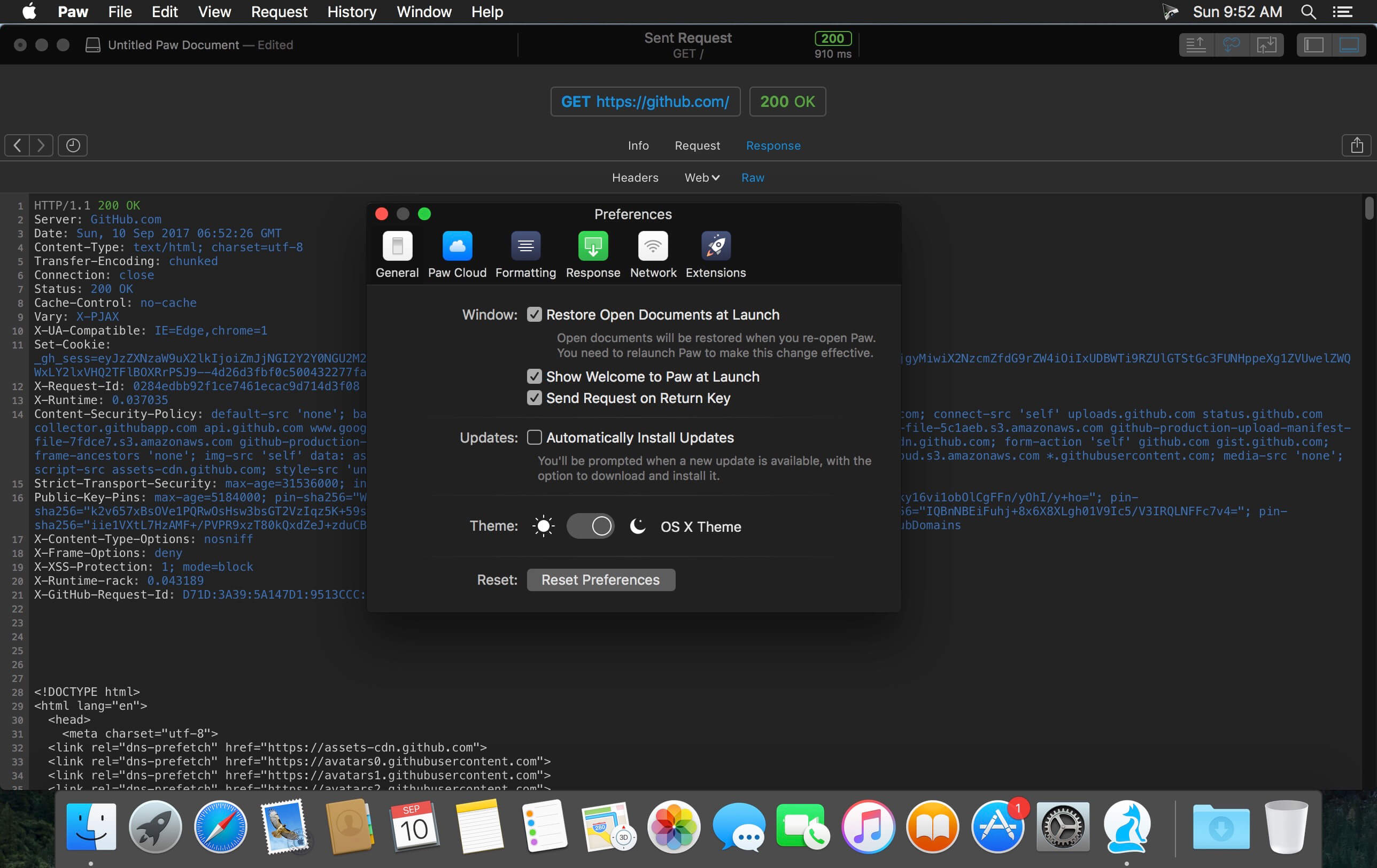1377x868 pixels.
Task: Open the Extensions preferences pane
Action: (x=715, y=255)
